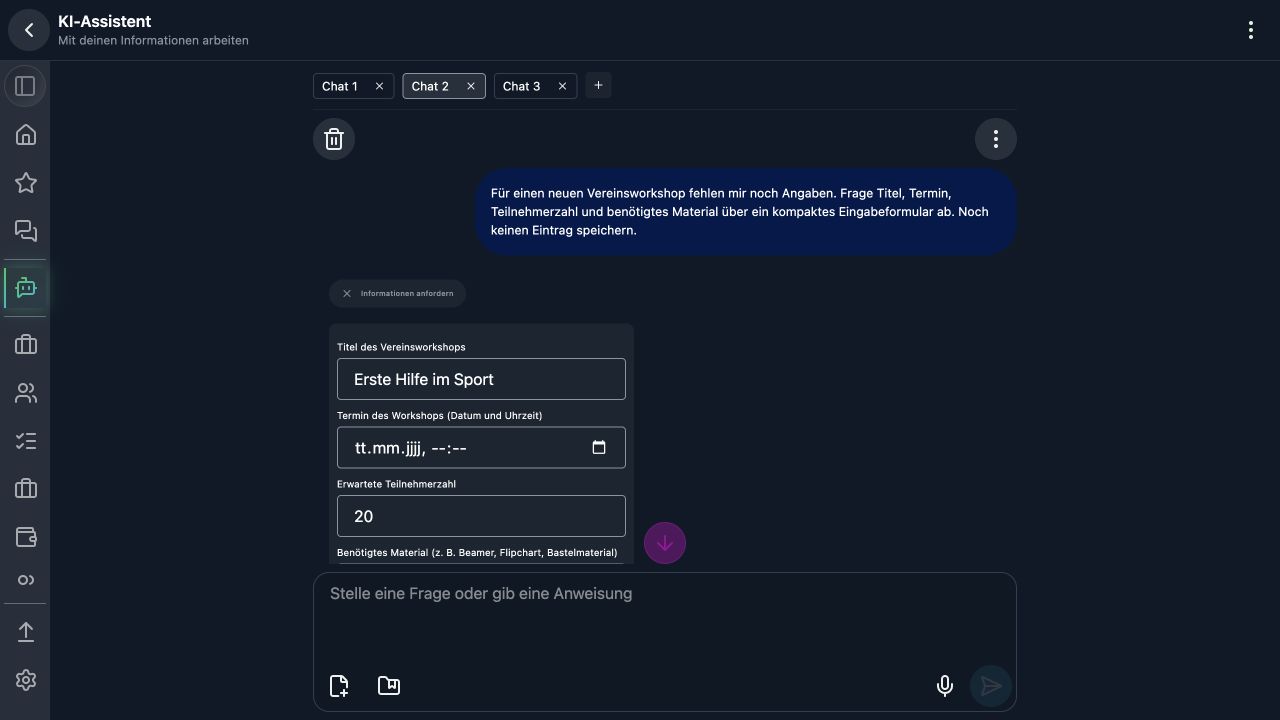1280x720 pixels.
Task: Toggle the sidebar panel icon
Action: tap(26, 86)
